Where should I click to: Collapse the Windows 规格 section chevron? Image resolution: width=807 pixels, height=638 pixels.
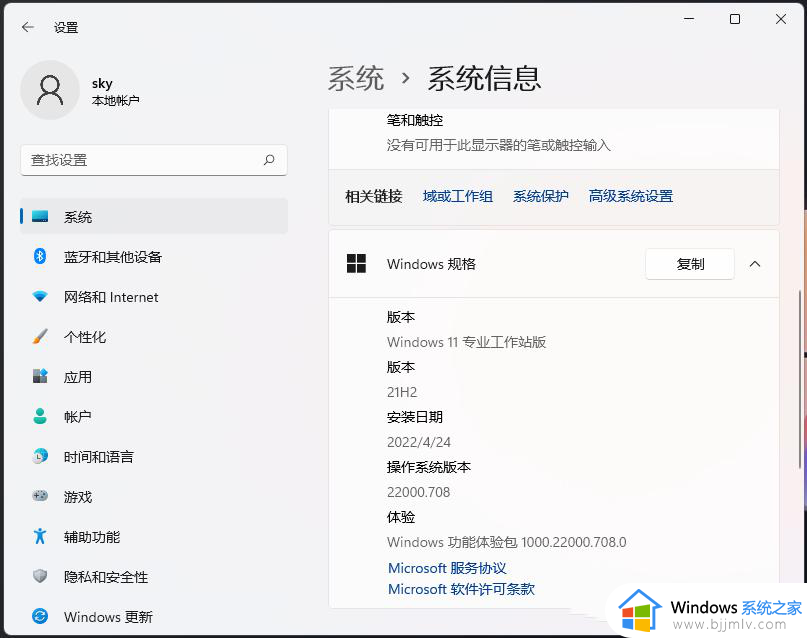click(755, 264)
